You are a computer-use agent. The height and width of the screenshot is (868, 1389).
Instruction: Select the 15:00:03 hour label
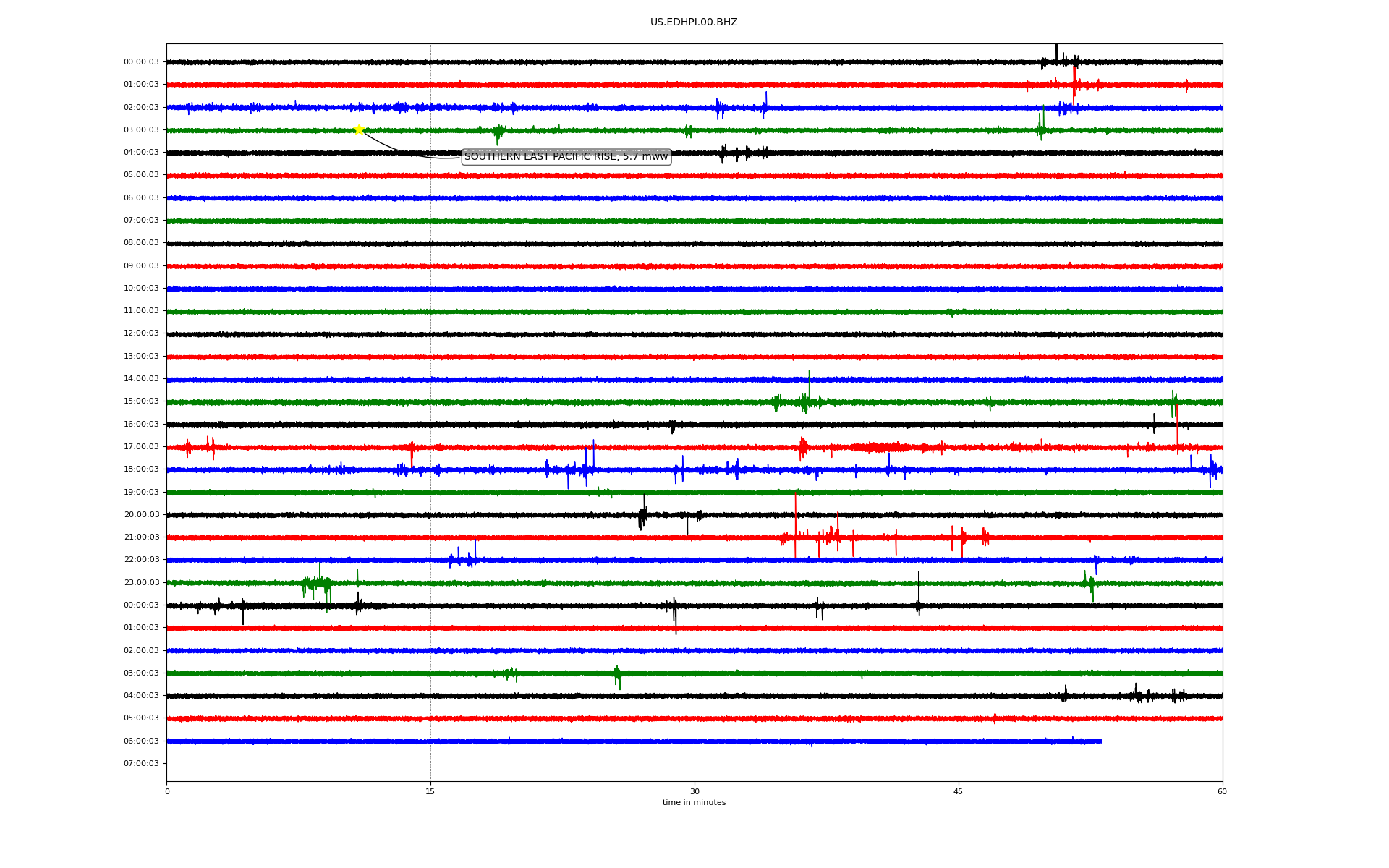(141, 401)
